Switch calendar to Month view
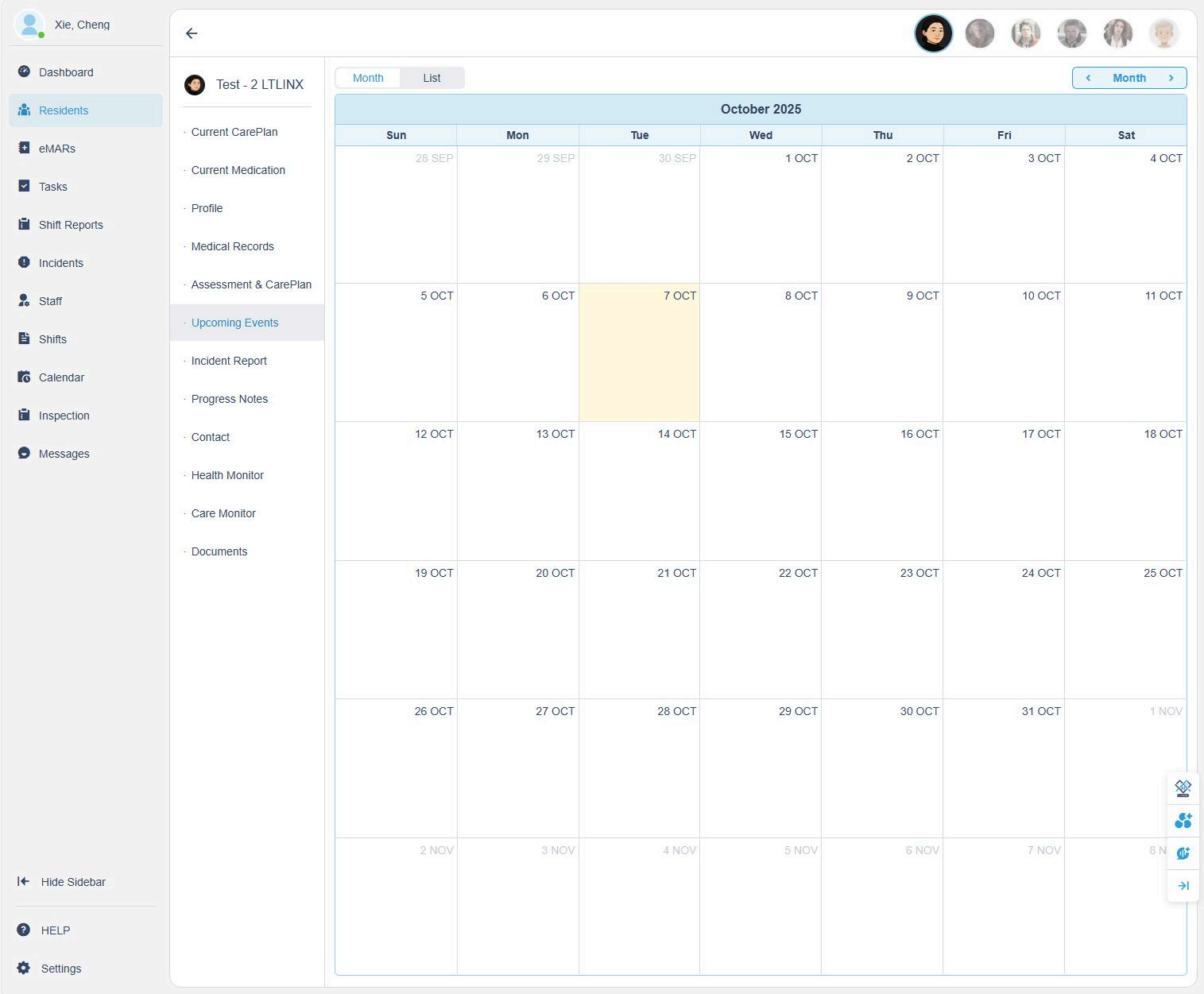 pos(368,78)
